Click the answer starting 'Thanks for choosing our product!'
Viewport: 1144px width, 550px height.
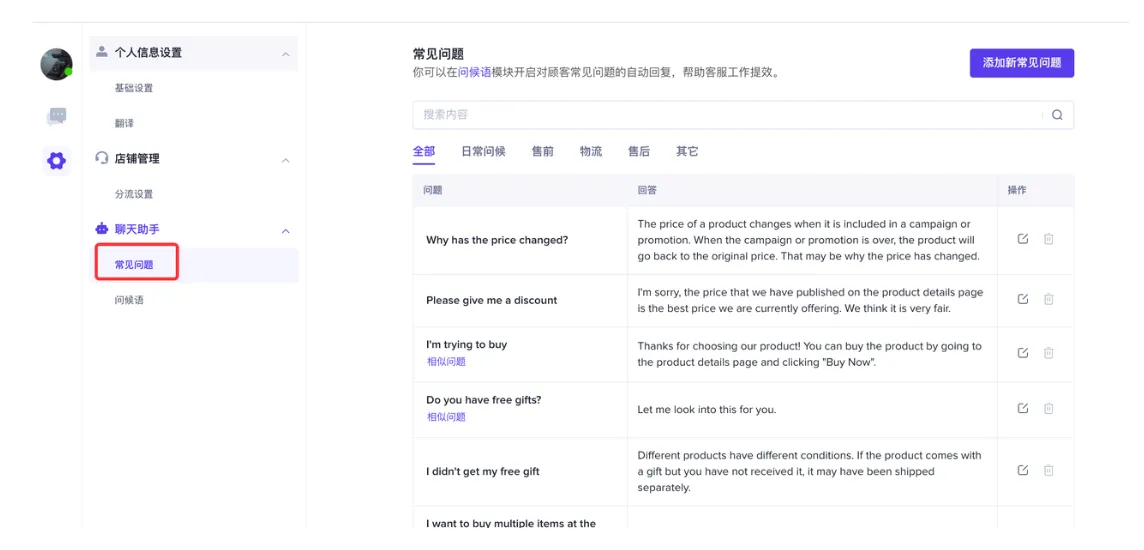coord(810,354)
